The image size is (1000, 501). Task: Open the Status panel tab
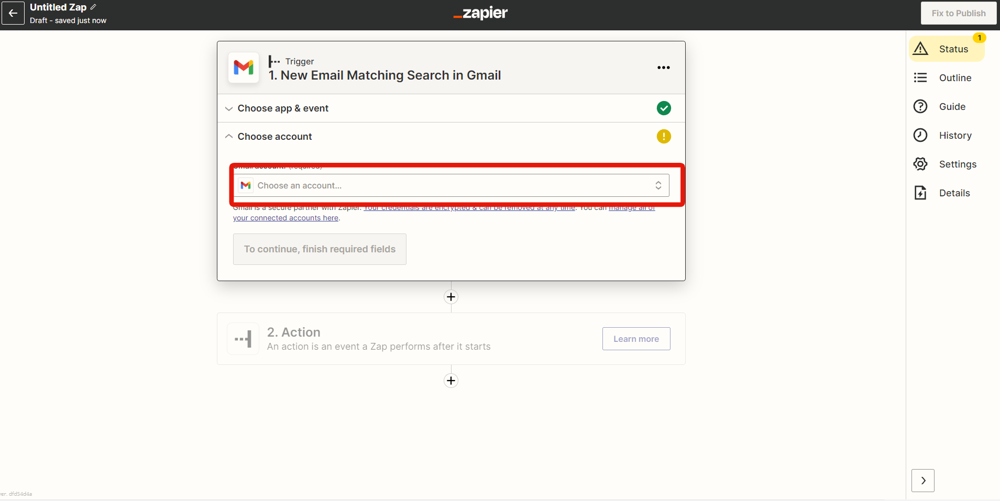pos(947,49)
